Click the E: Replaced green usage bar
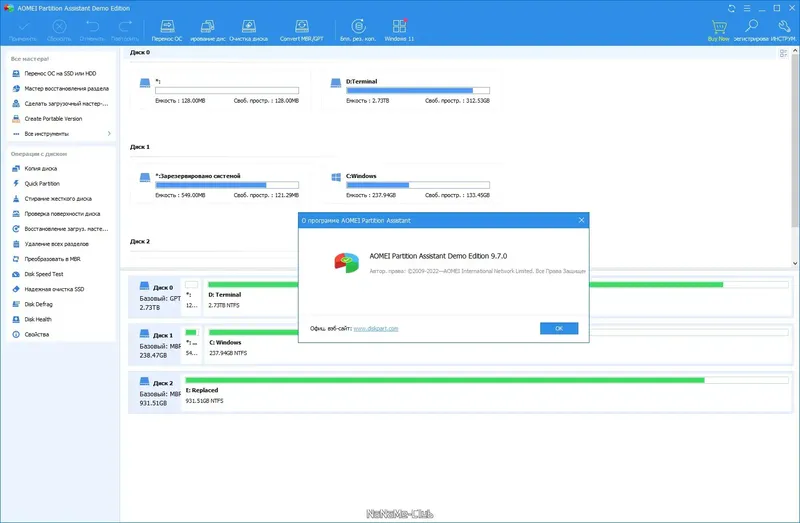Image resolution: width=800 pixels, height=523 pixels. (x=444, y=380)
